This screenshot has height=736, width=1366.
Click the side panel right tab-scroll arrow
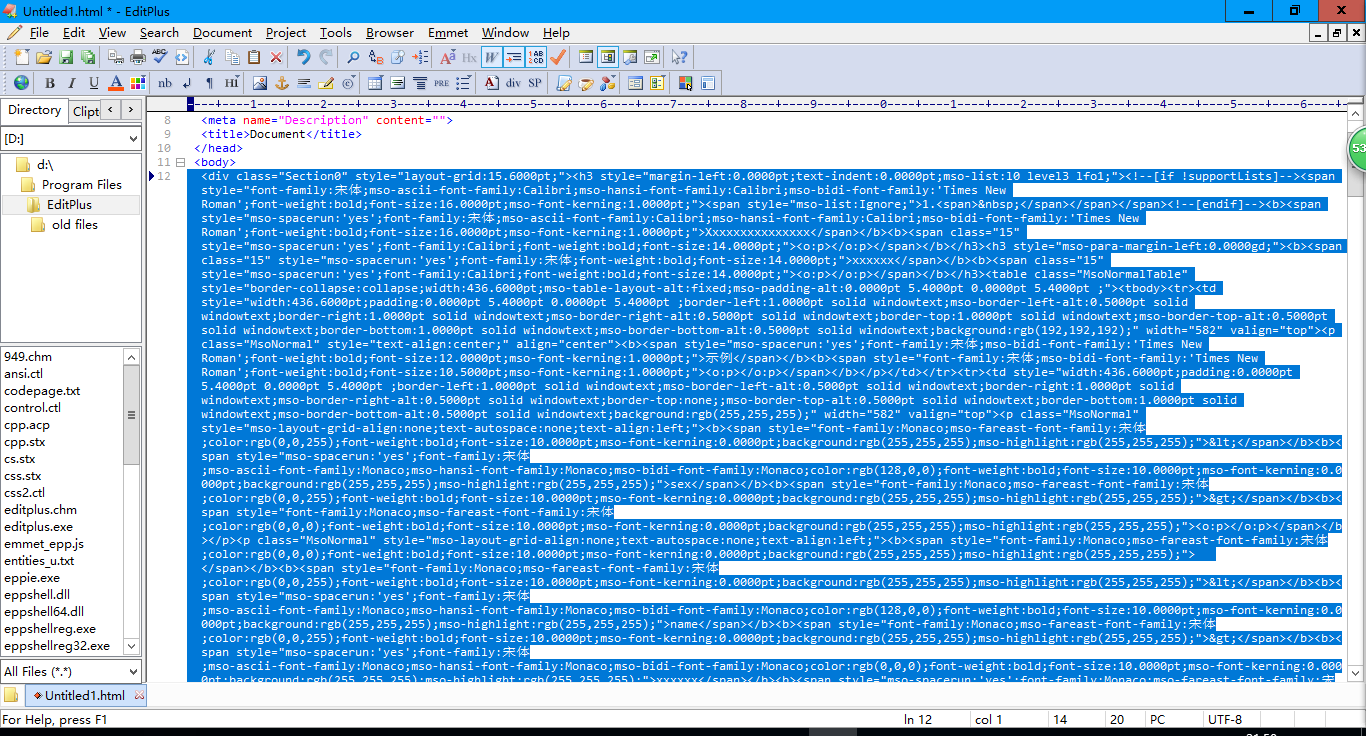pos(131,109)
